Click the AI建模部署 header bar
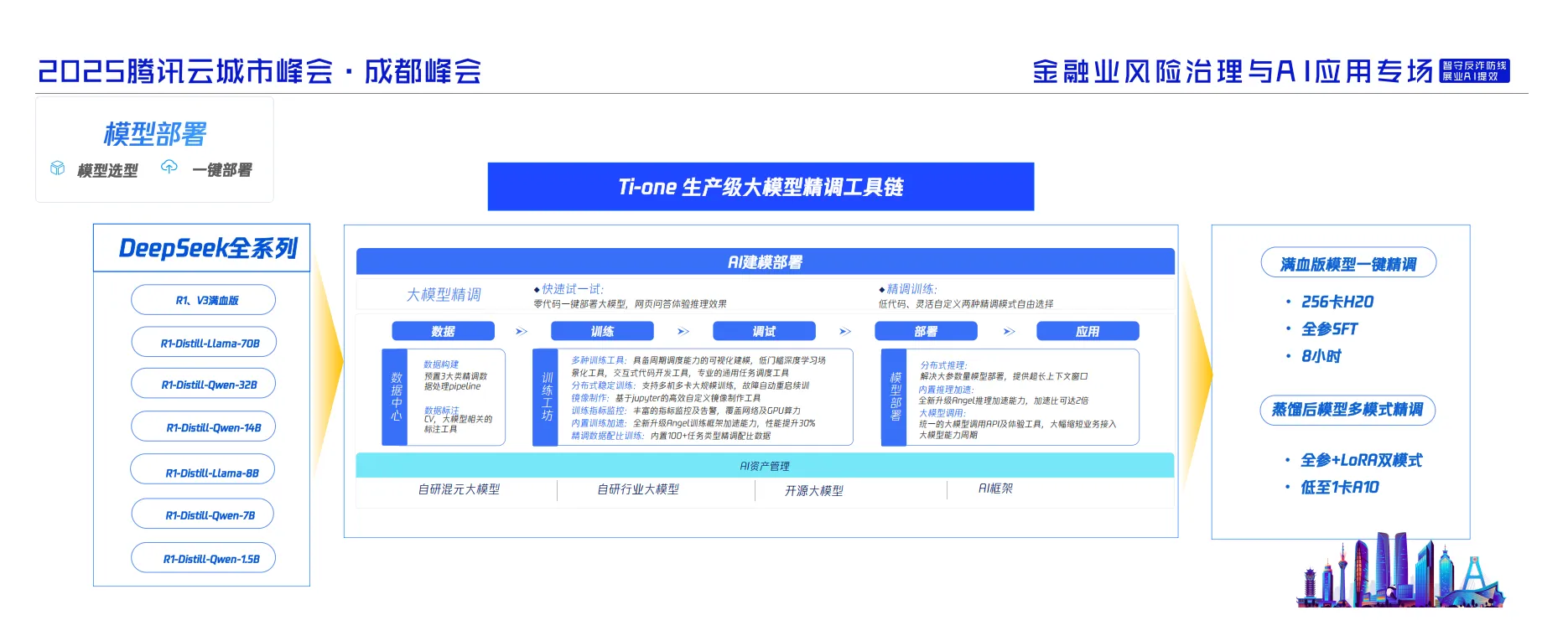This screenshot has width=1568, height=641. (765, 261)
